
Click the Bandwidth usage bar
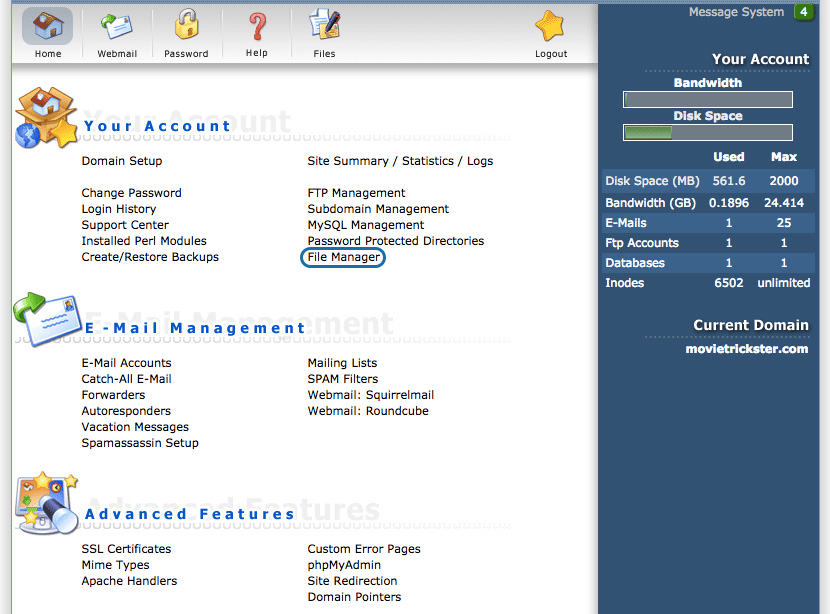(708, 100)
